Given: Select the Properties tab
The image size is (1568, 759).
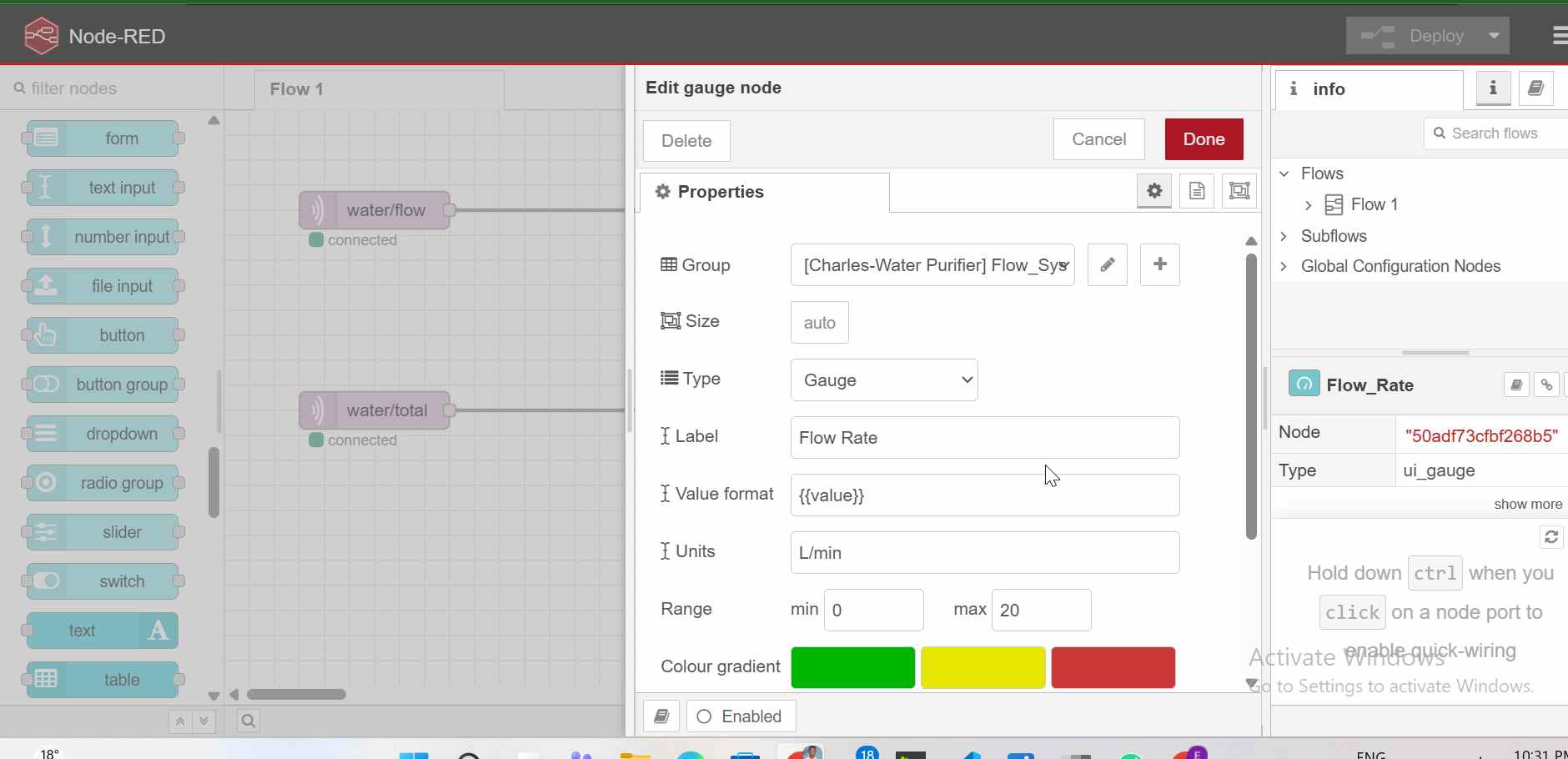Looking at the screenshot, I should pyautogui.click(x=765, y=192).
